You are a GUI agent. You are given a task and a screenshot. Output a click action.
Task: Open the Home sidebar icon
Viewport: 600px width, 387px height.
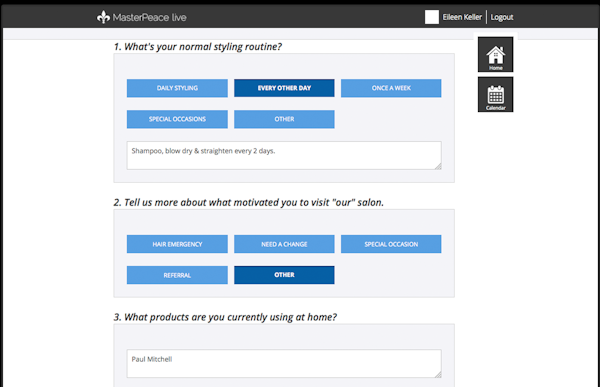click(495, 54)
